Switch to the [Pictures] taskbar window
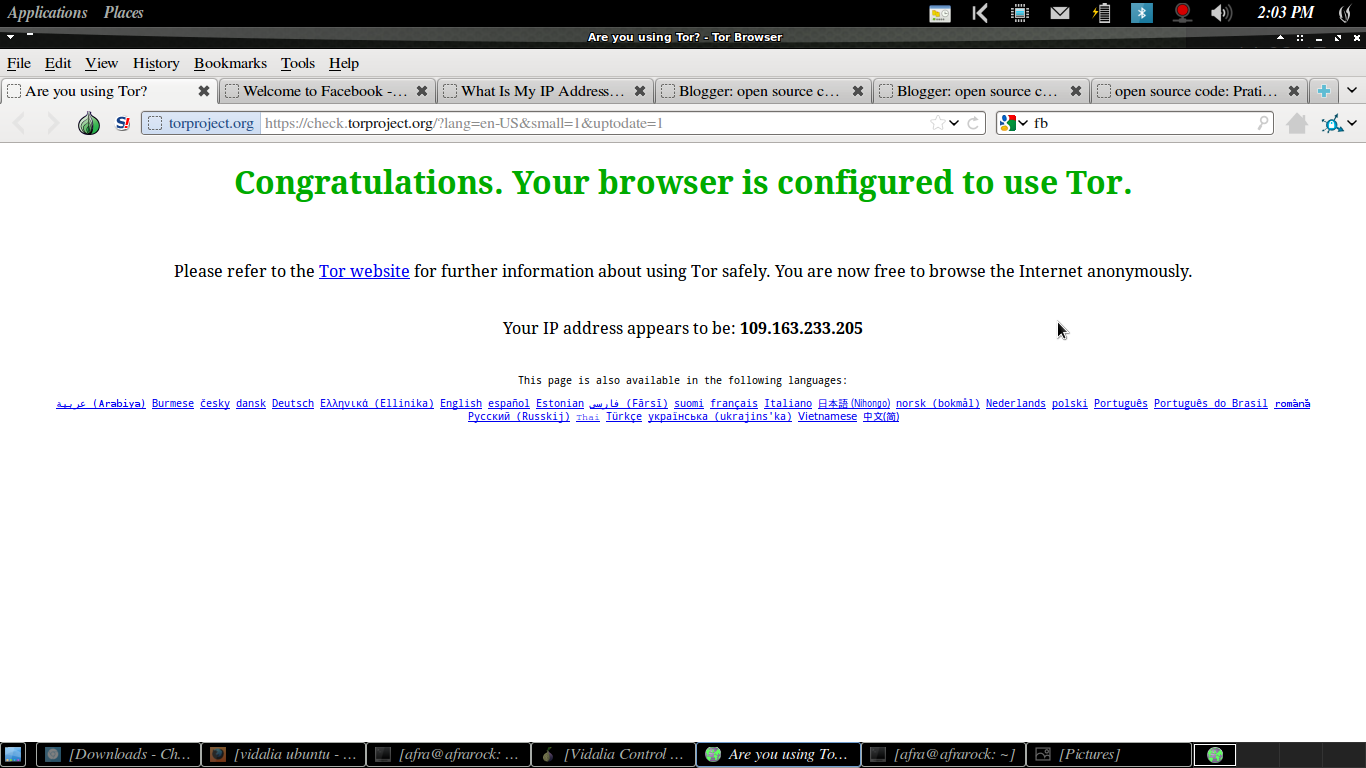 point(1108,755)
